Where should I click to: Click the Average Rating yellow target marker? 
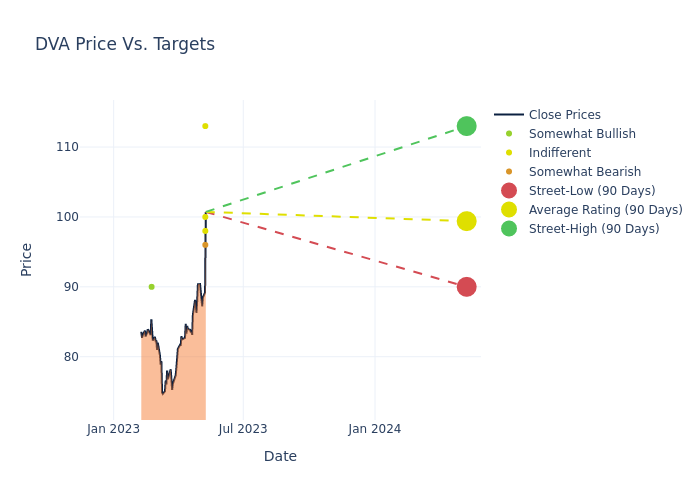click(x=466, y=221)
